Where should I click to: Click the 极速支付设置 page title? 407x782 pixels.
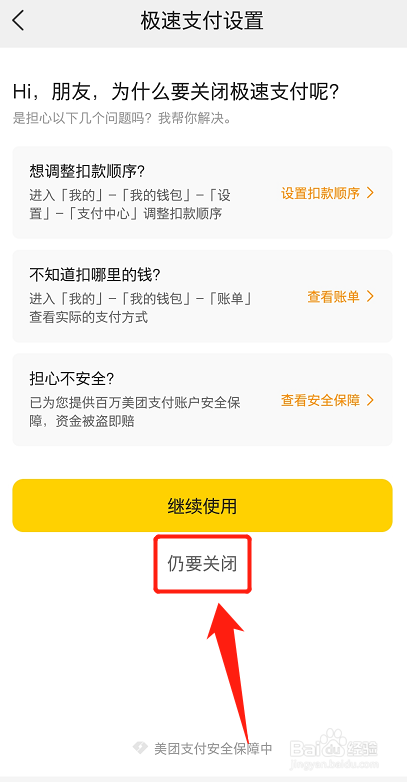click(202, 21)
